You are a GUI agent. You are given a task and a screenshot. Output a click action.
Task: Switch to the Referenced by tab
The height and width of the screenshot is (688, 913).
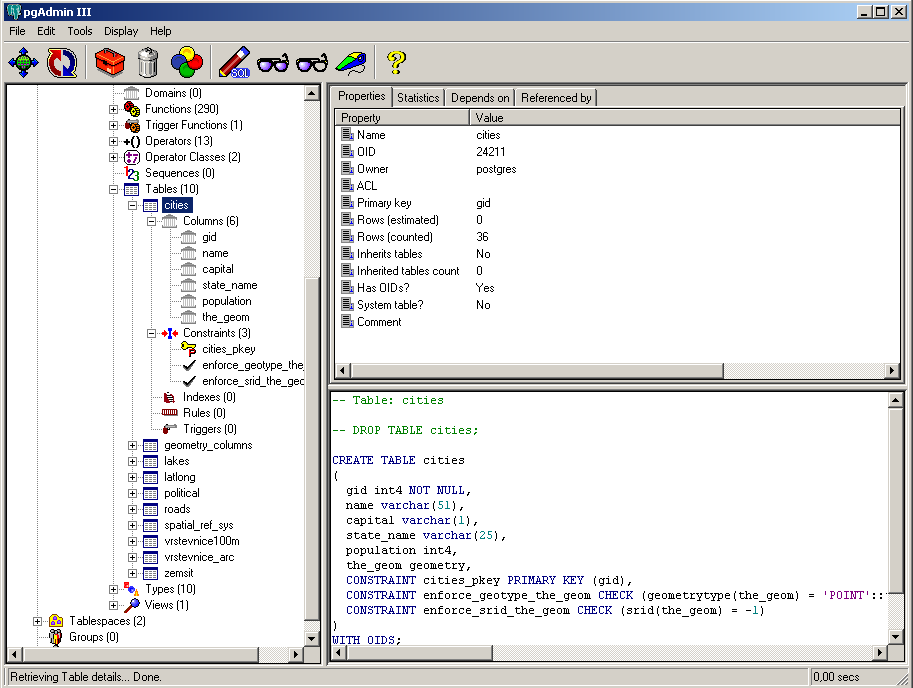point(556,98)
